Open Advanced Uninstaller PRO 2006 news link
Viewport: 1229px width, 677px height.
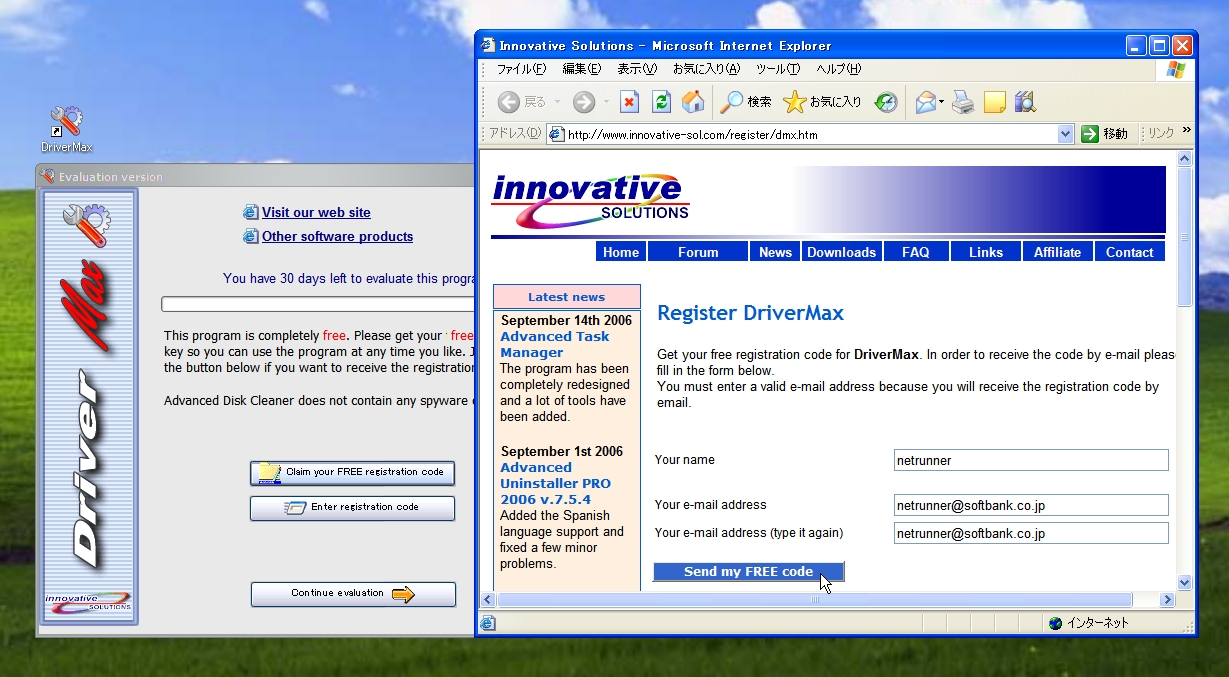click(555, 483)
